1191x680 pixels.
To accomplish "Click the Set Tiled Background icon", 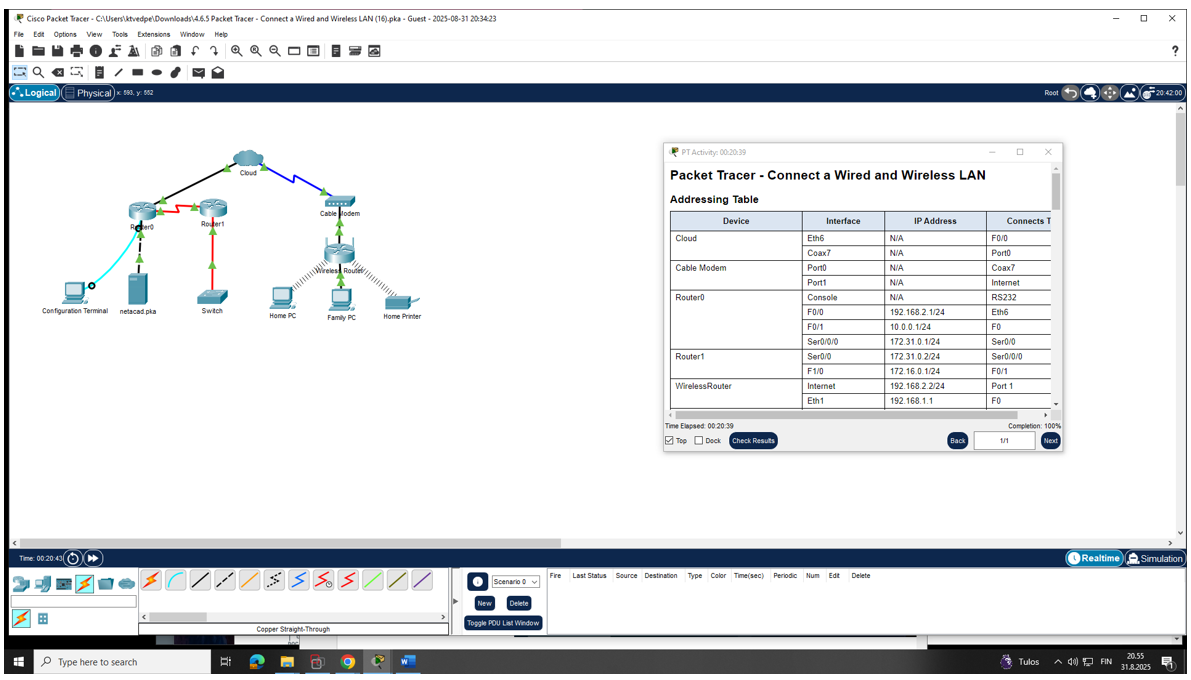I will [1129, 93].
